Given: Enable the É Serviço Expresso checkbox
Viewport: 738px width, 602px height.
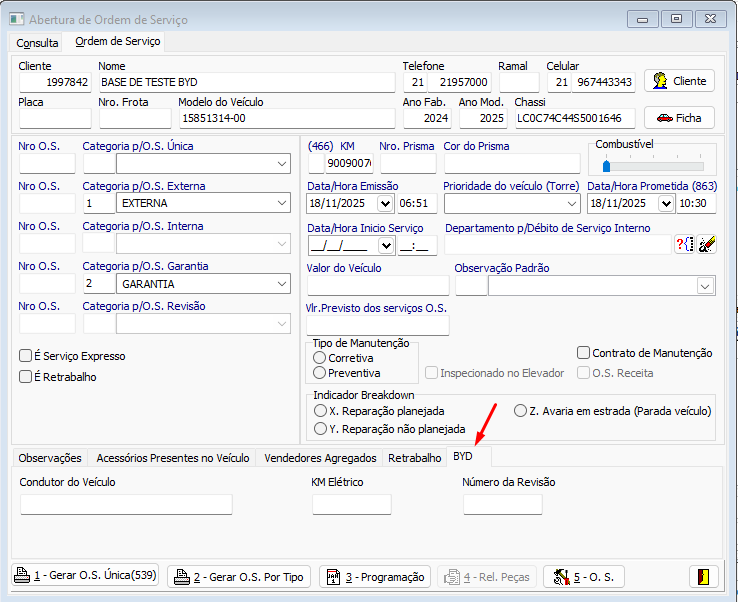Looking at the screenshot, I should (26, 356).
